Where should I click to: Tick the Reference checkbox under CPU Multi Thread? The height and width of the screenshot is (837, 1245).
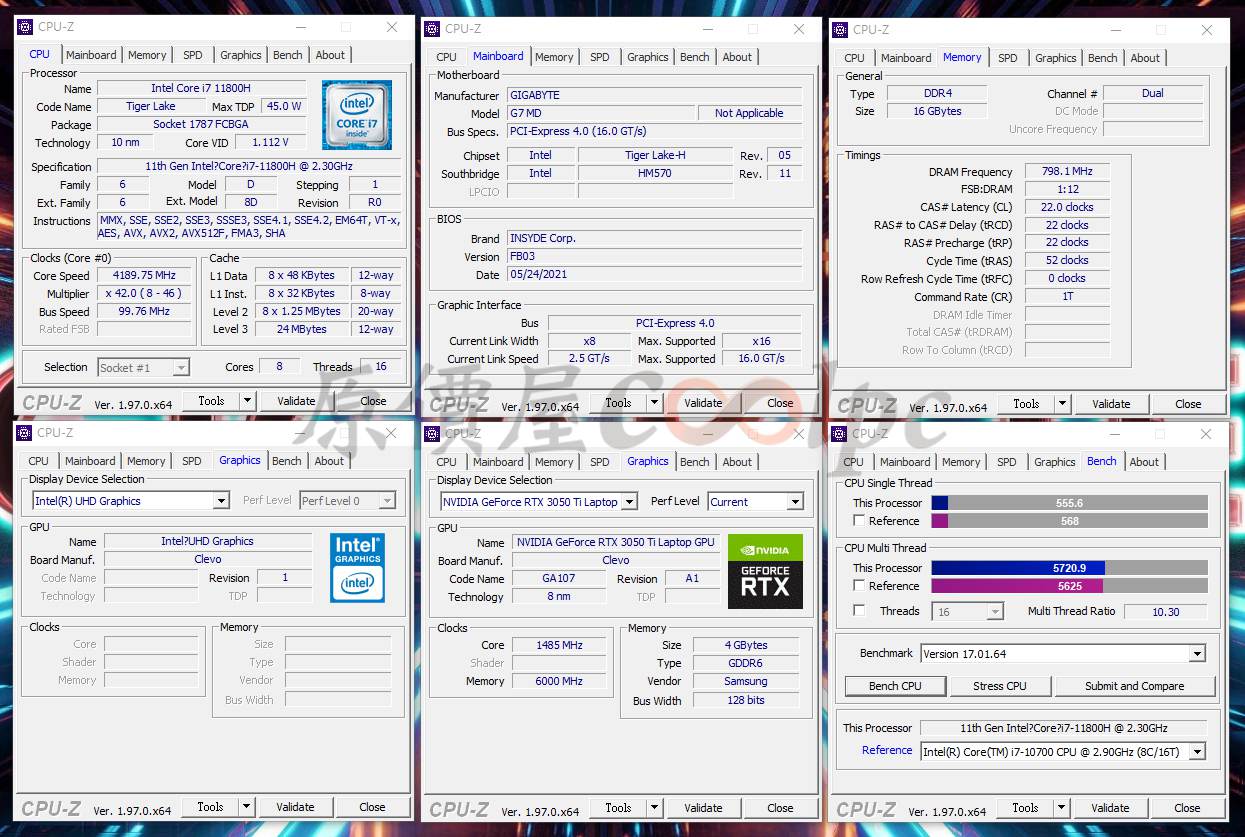(859, 586)
